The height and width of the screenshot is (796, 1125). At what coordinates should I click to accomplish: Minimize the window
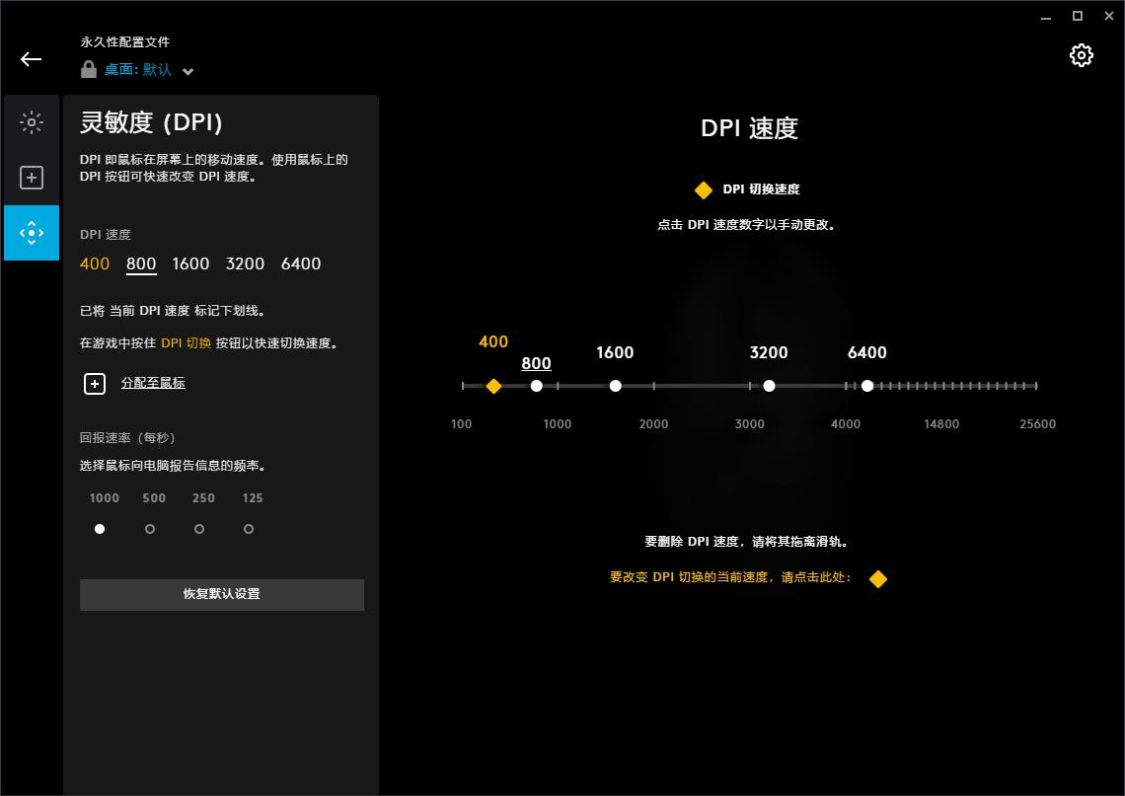pos(1046,17)
